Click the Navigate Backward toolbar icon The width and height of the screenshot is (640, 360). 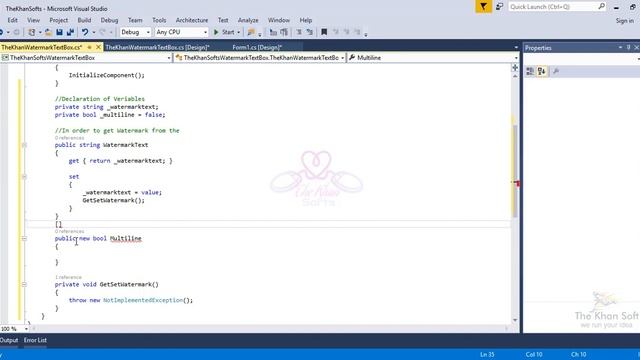(x=2, y=32)
